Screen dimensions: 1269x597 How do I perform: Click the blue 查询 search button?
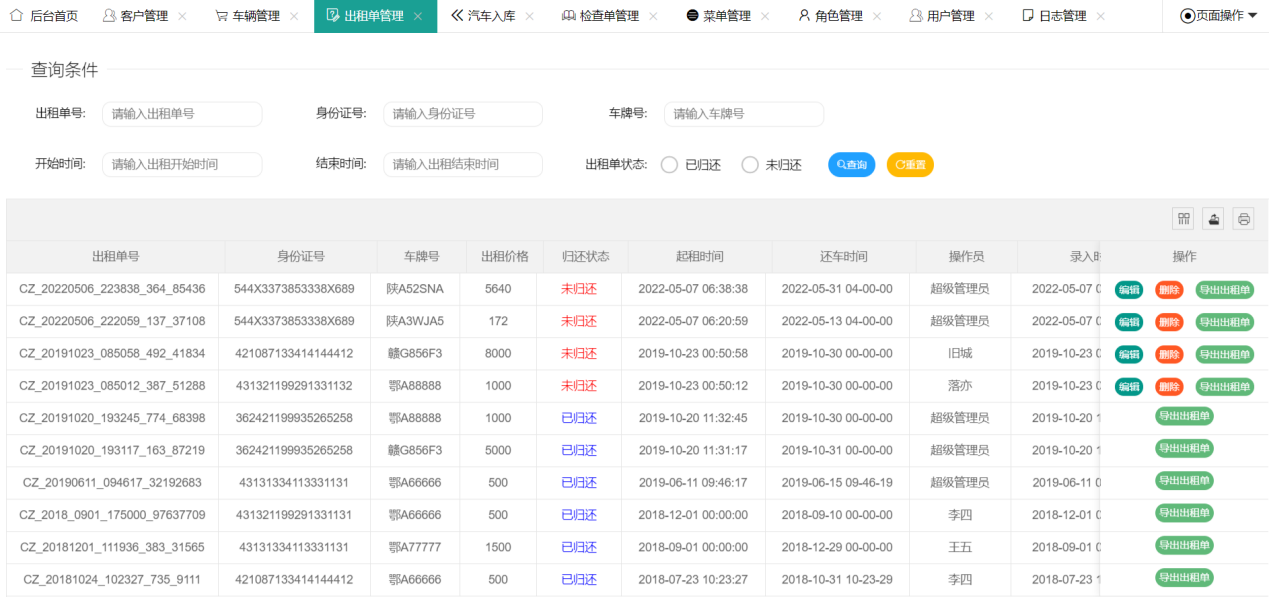pos(852,165)
